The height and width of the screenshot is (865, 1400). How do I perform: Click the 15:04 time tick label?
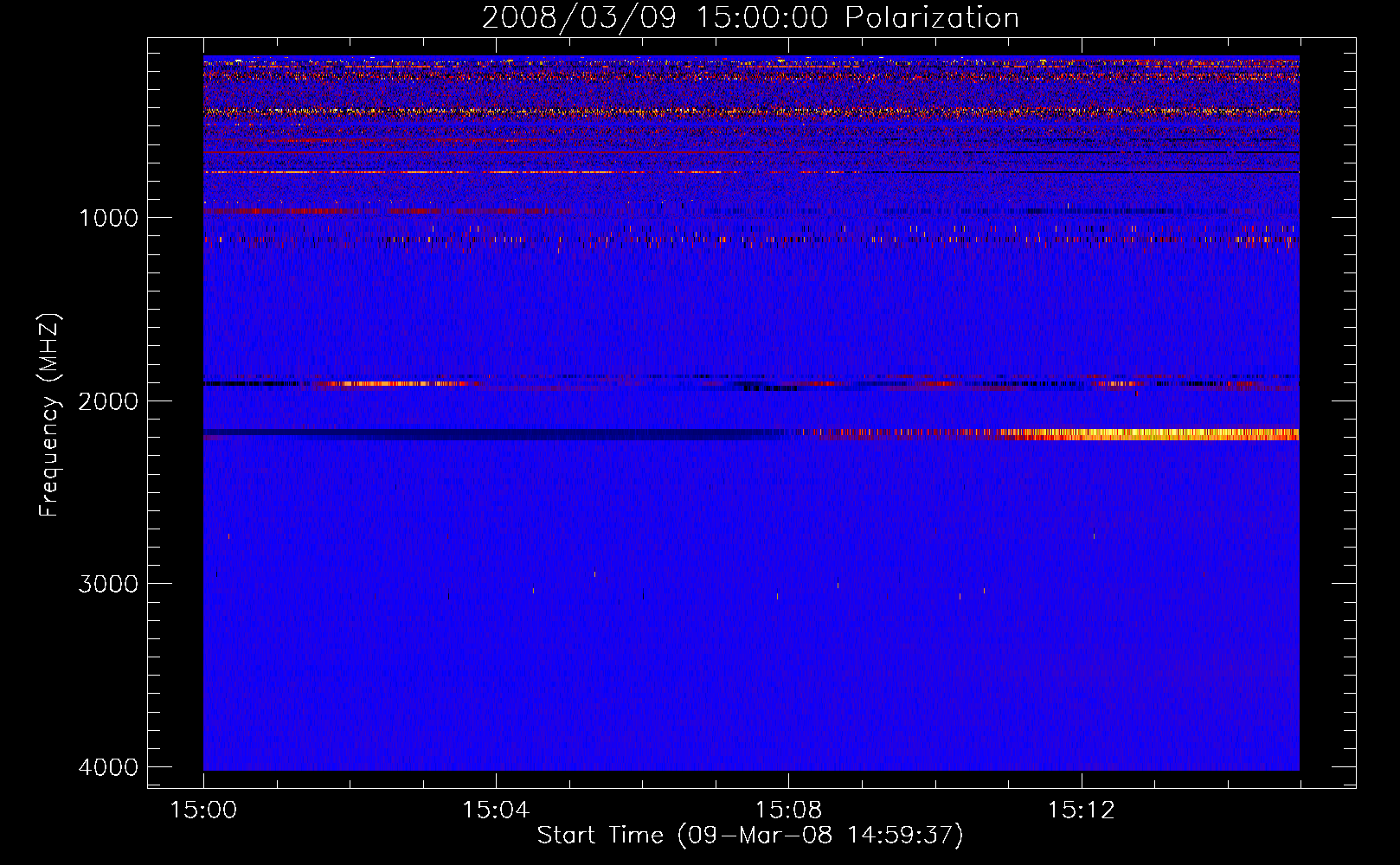(x=496, y=811)
